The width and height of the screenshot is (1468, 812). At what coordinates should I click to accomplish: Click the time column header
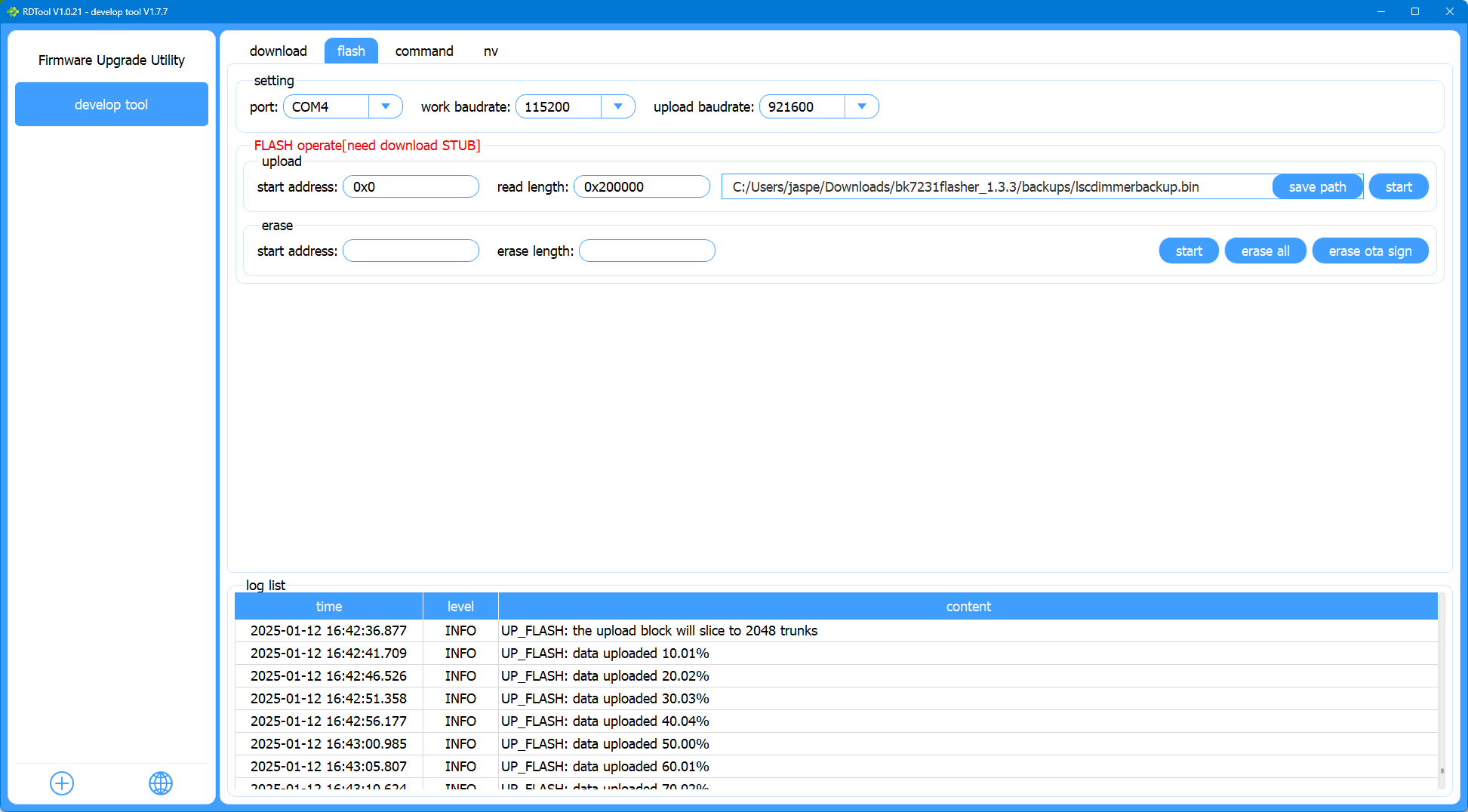pyautogui.click(x=328, y=606)
